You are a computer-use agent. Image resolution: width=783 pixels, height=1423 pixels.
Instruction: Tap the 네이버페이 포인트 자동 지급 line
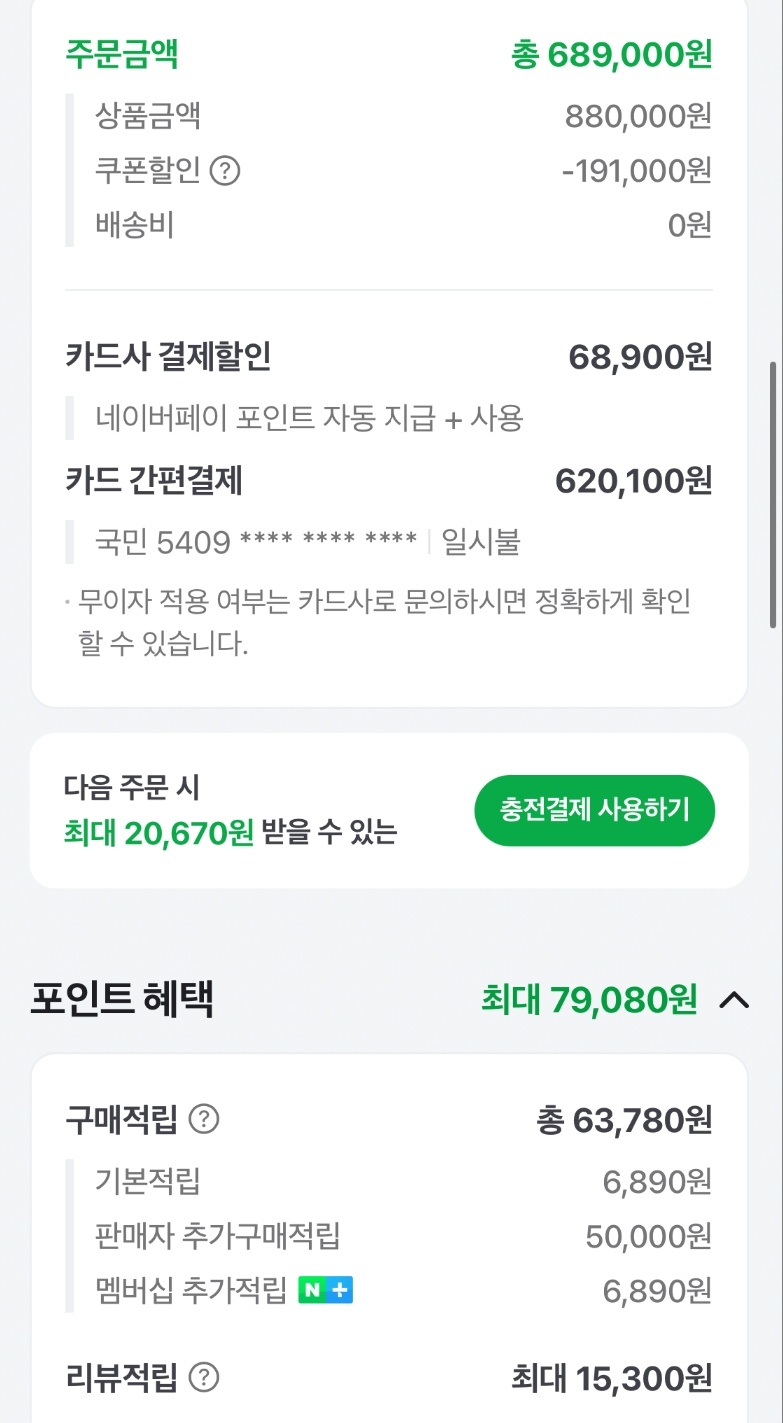click(309, 417)
